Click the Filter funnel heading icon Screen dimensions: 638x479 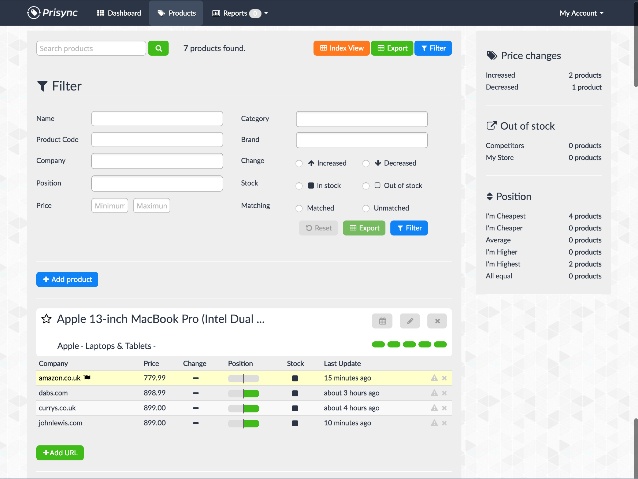click(42, 86)
